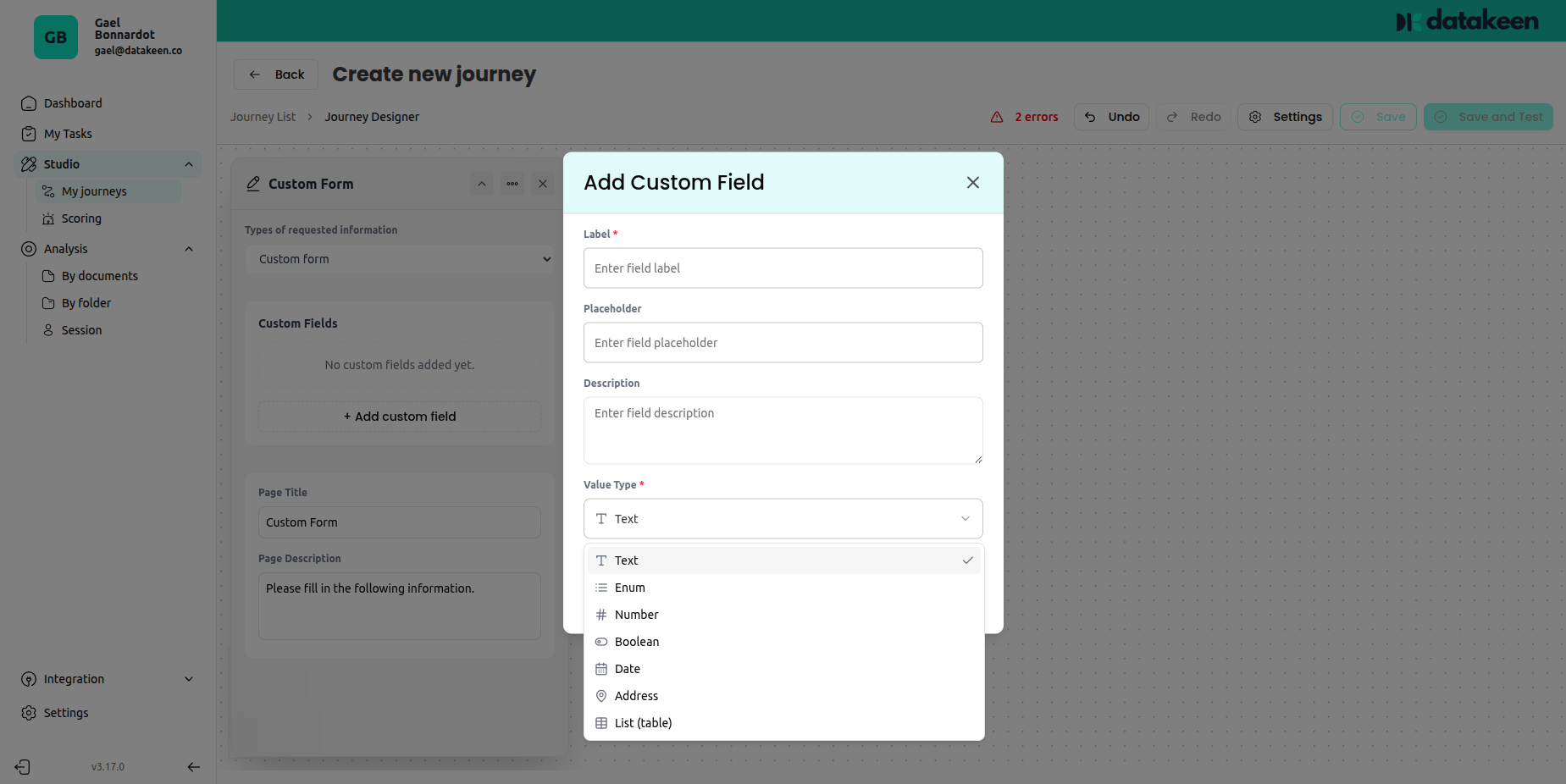This screenshot has height=784, width=1566.
Task: Click the Scoring icon in the Studio section
Action: click(x=49, y=218)
